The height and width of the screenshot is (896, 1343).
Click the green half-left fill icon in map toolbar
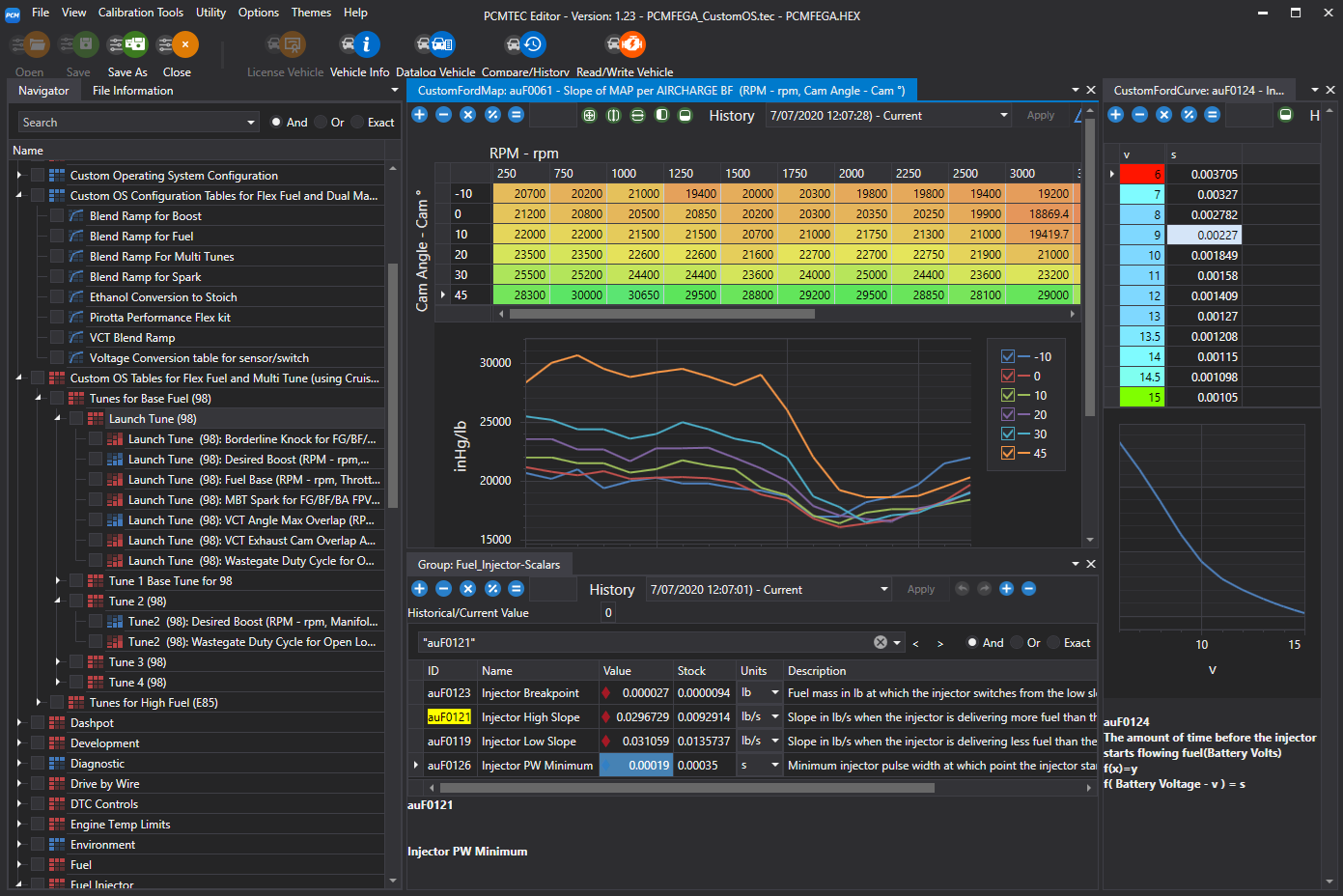[x=661, y=115]
